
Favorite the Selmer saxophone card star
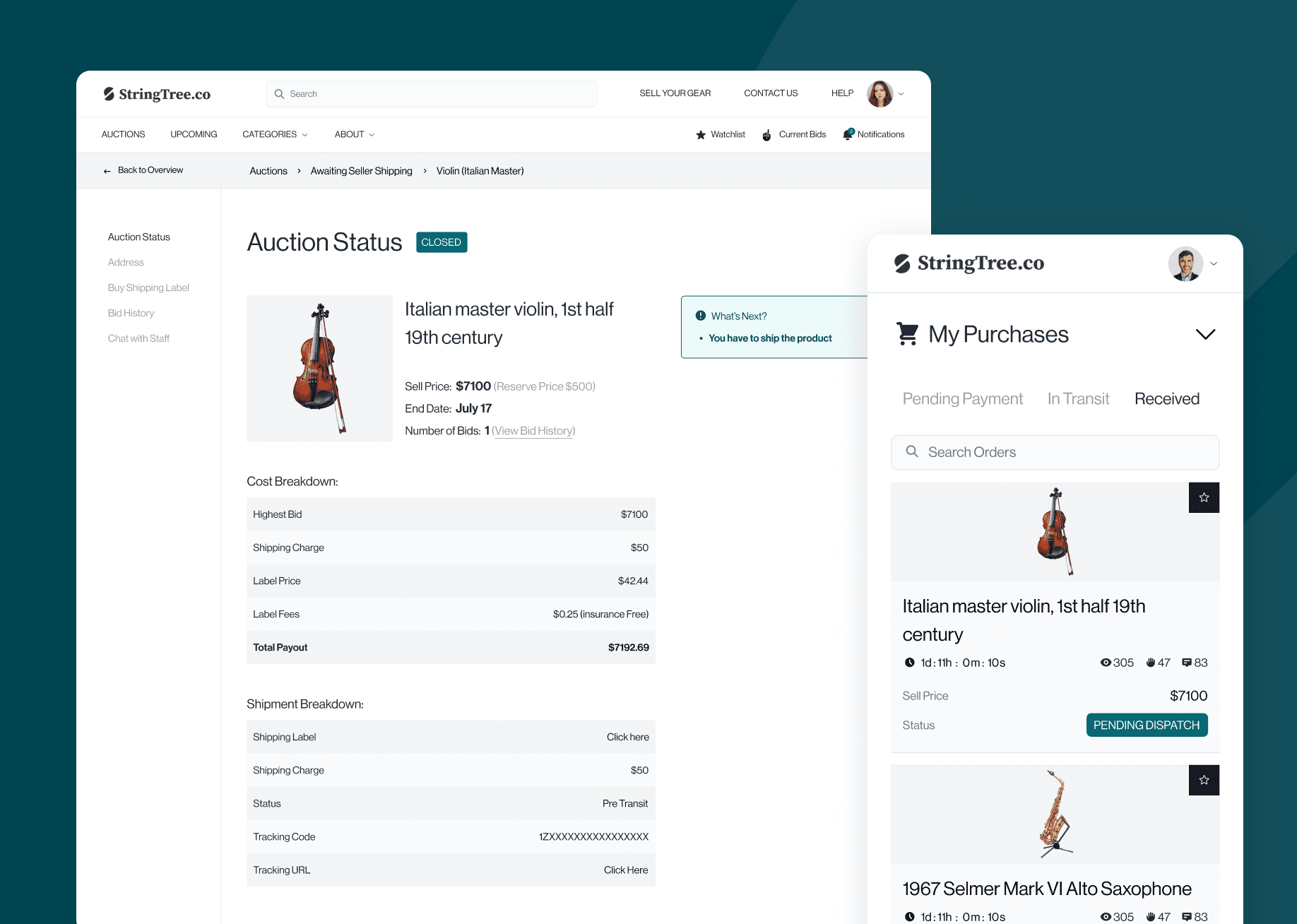1204,781
